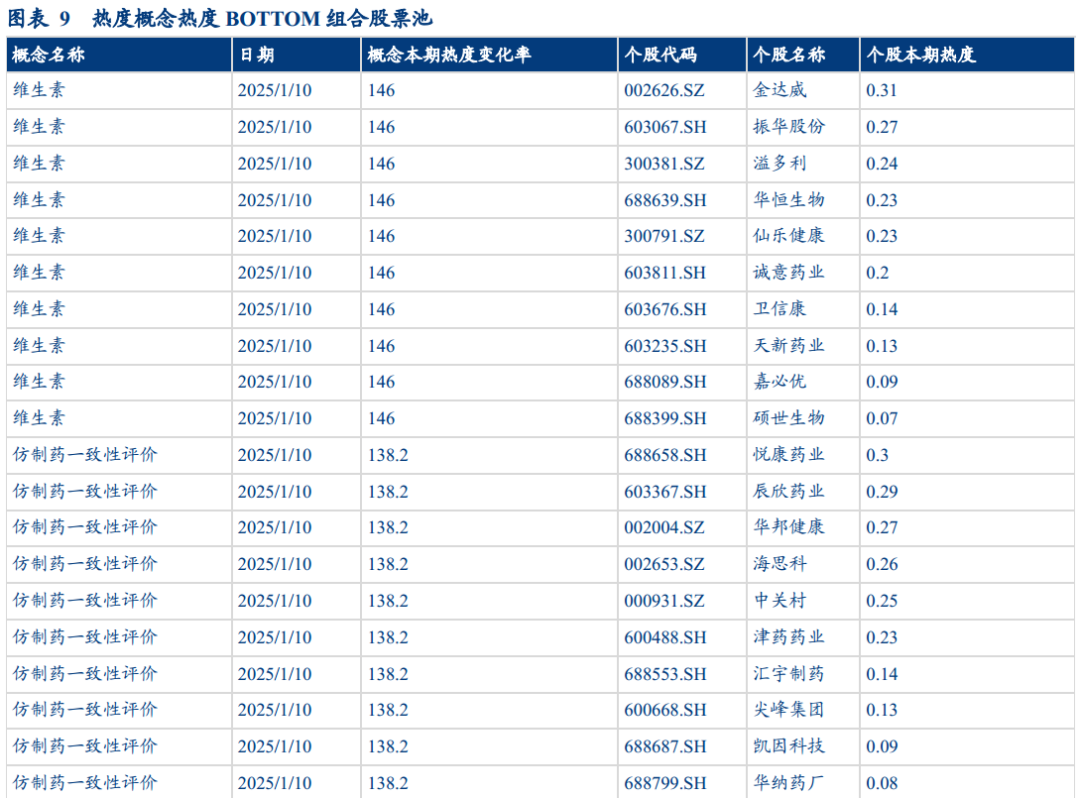1080x798 pixels.
Task: Click stock name 硕世生物
Action: 789,417
